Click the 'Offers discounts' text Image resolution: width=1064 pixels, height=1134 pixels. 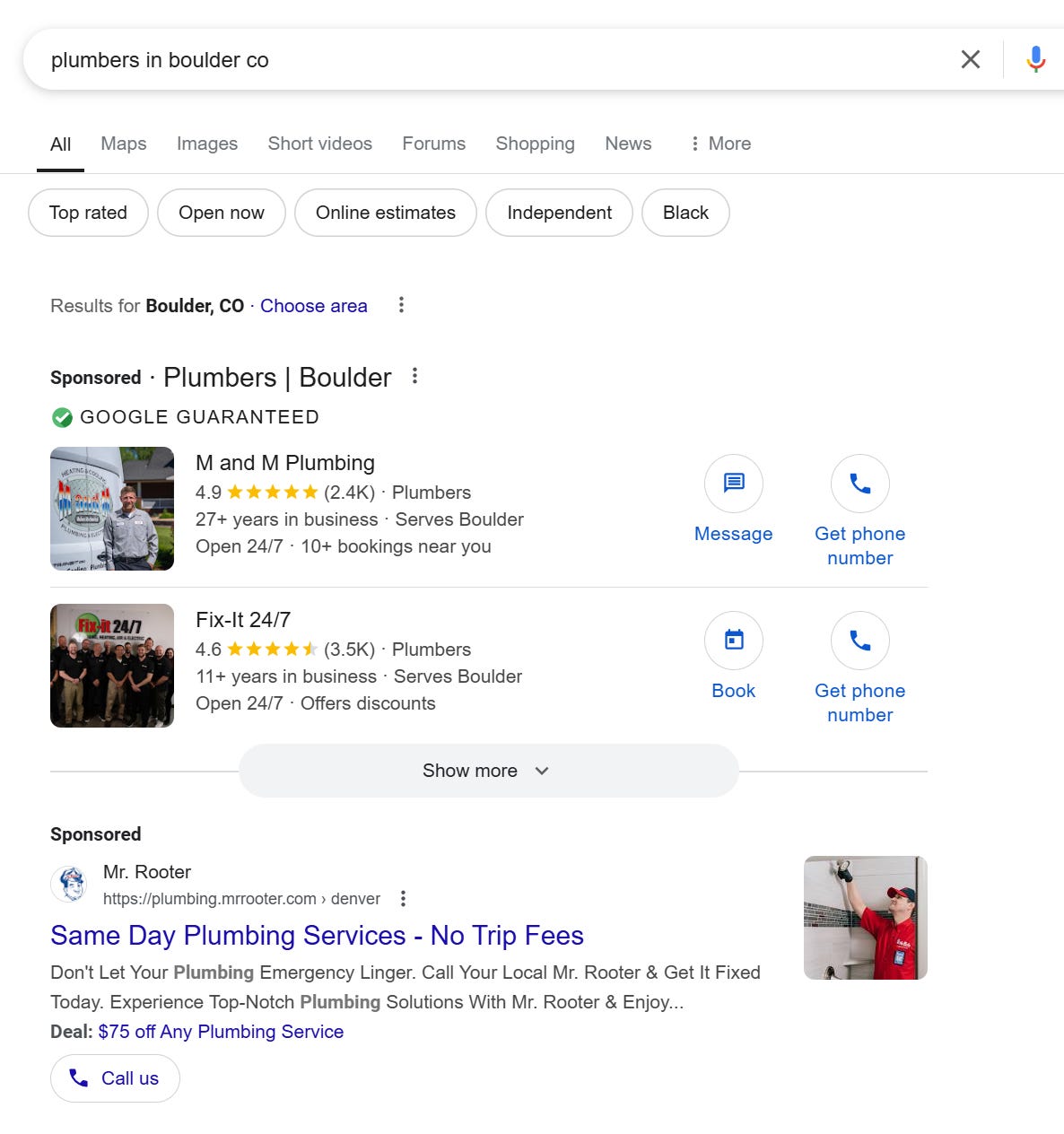pos(368,703)
